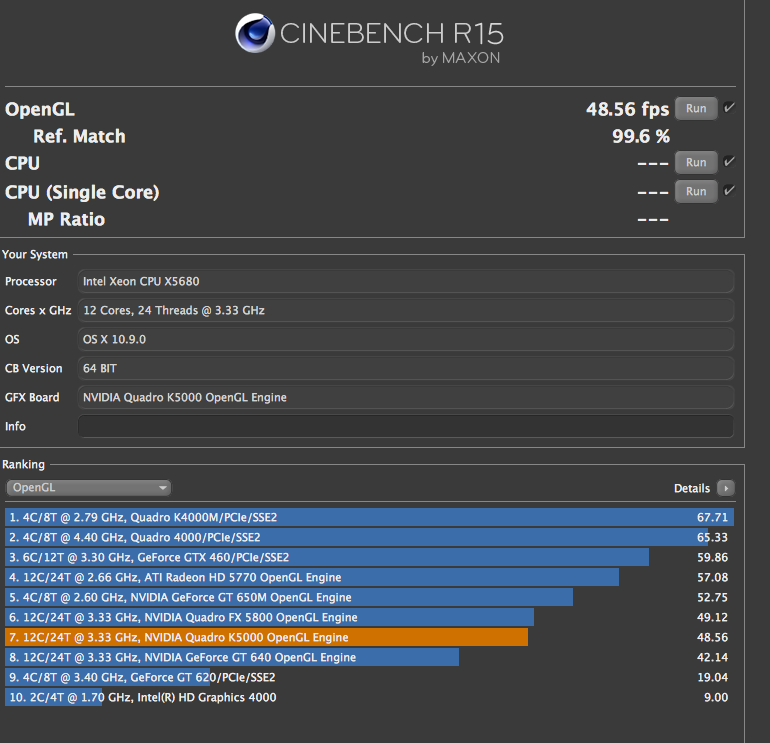The width and height of the screenshot is (770, 743).
Task: Select ranking row 6 Quadro FX 5800
Action: [369, 617]
